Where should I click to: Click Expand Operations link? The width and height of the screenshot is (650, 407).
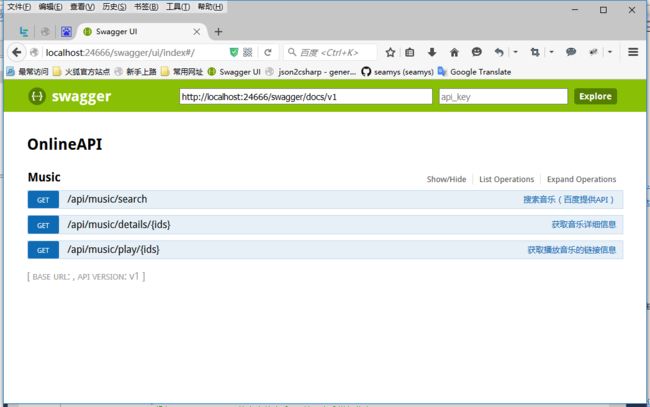pos(581,179)
